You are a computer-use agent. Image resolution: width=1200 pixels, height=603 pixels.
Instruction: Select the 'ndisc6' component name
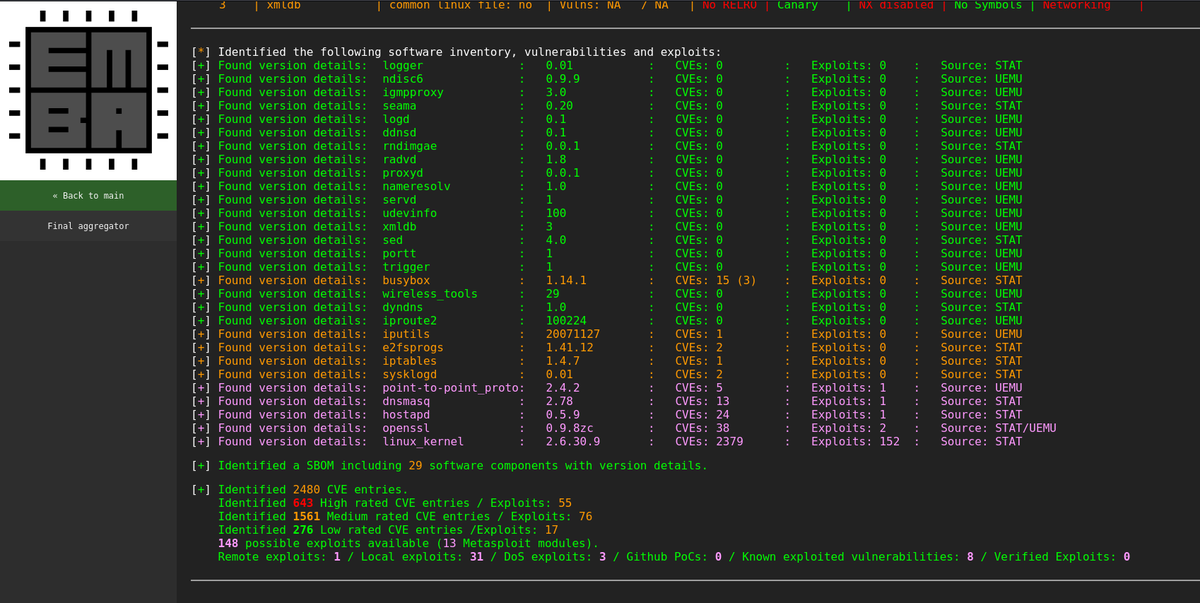pyautogui.click(x=403, y=79)
